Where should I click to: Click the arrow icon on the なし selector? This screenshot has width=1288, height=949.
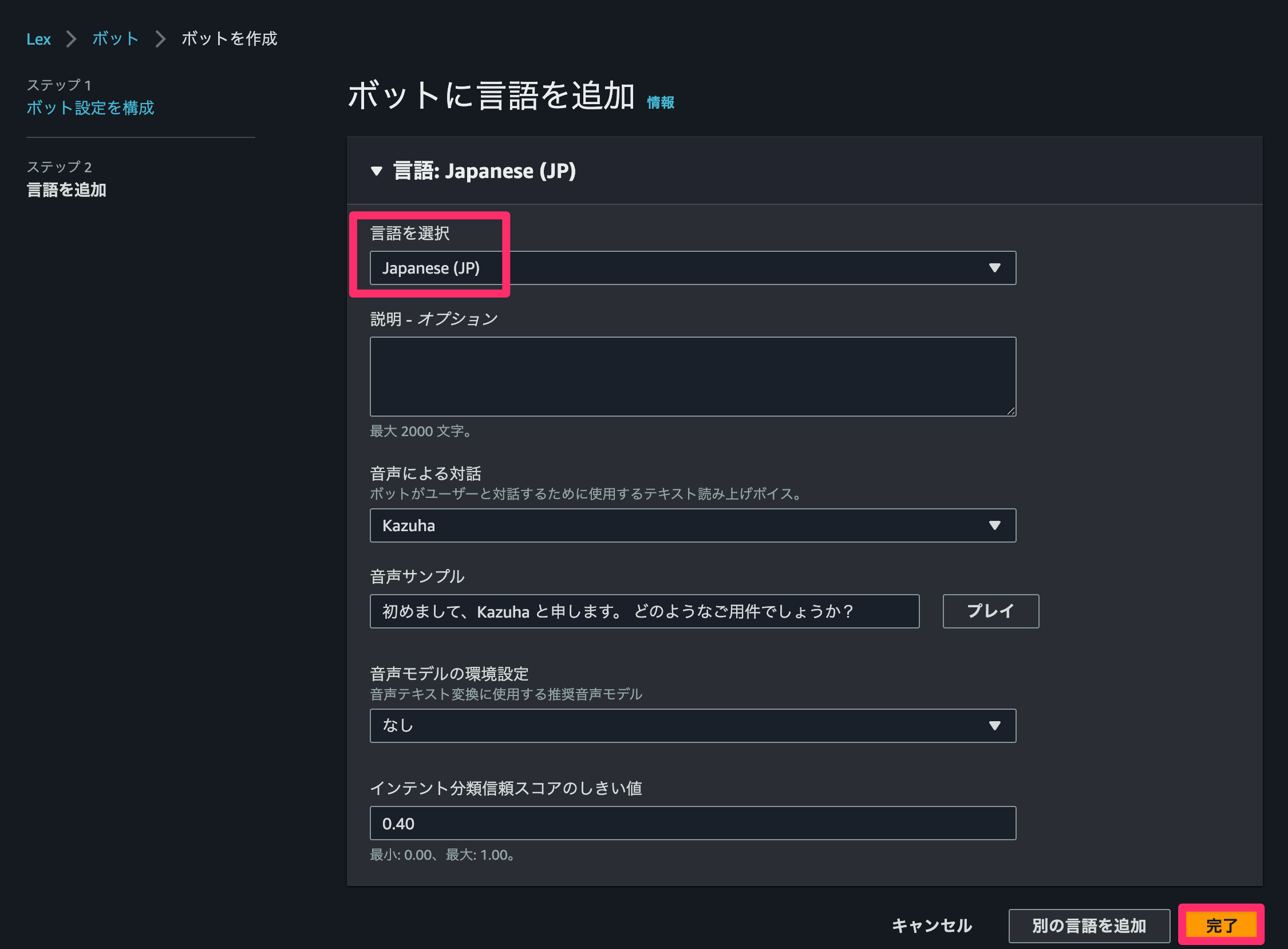995,726
